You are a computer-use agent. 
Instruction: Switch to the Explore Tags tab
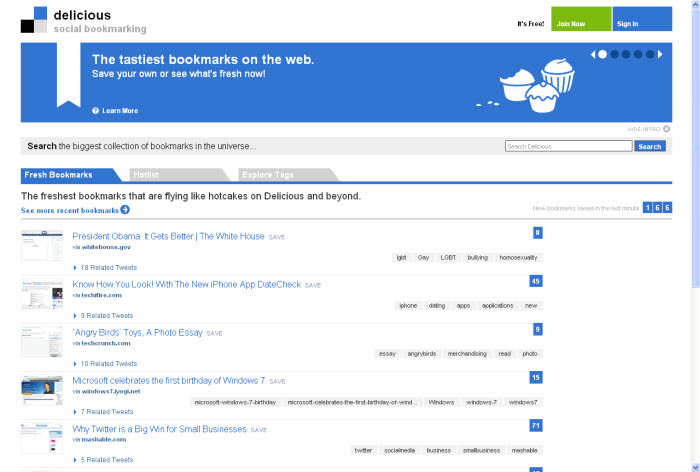288,175
